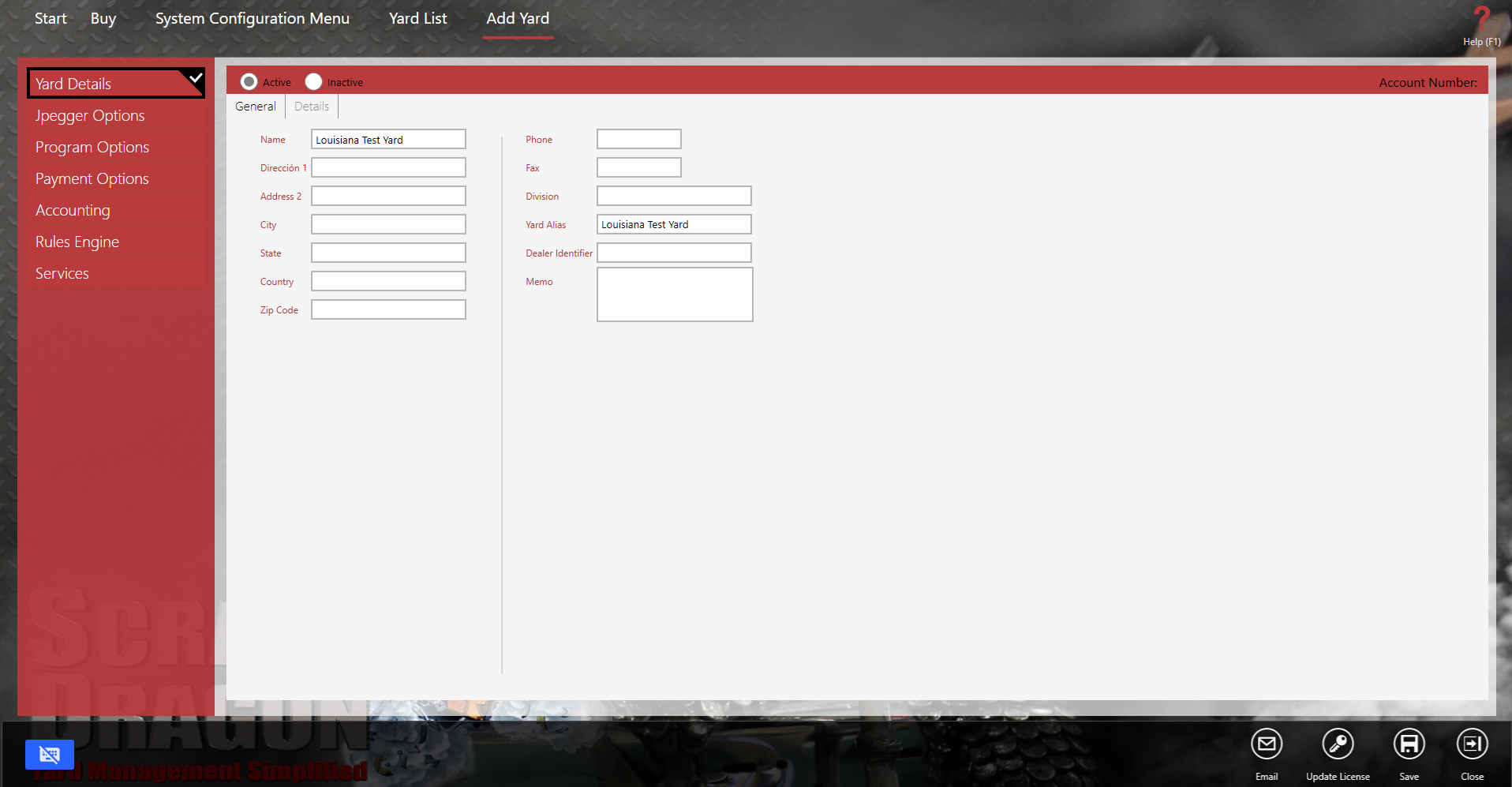Open Services section
The image size is (1512, 787).
pyautogui.click(x=116, y=273)
